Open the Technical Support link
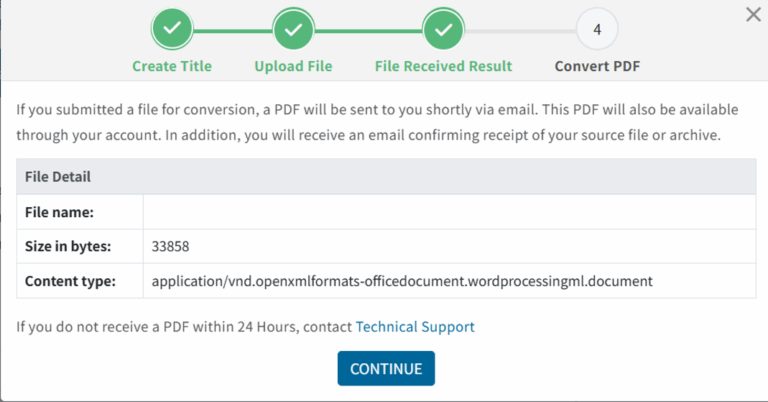The image size is (768, 402). click(x=415, y=326)
